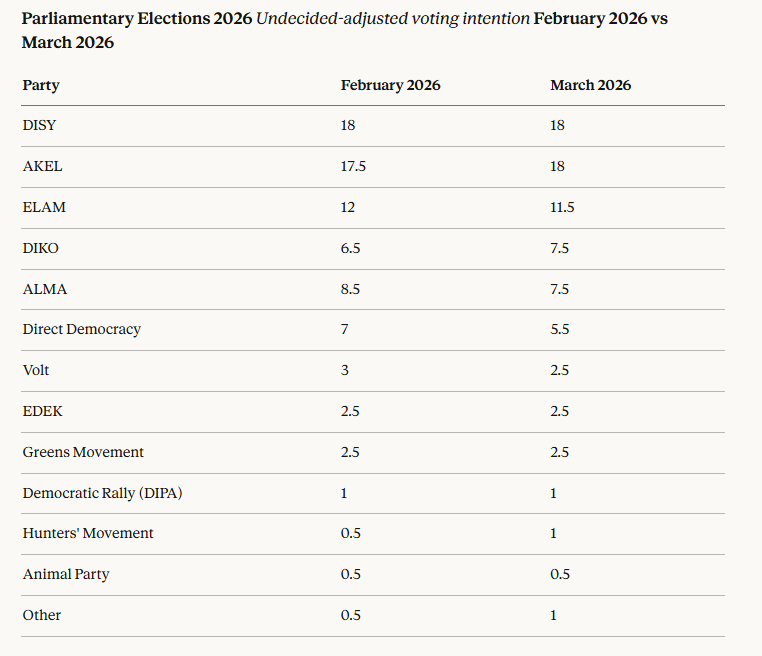Select the DISY party name
The height and width of the screenshot is (656, 762).
coord(39,126)
